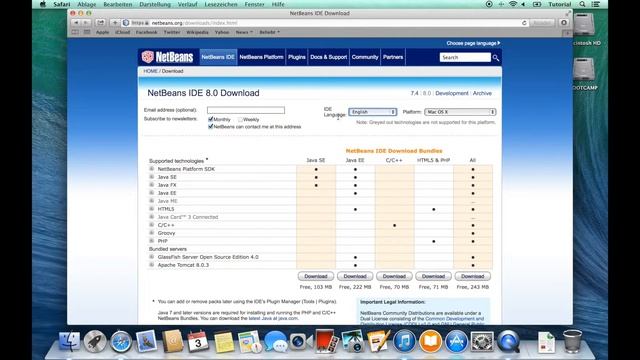
Task: Expand the Java FX technology row
Action: point(151,184)
